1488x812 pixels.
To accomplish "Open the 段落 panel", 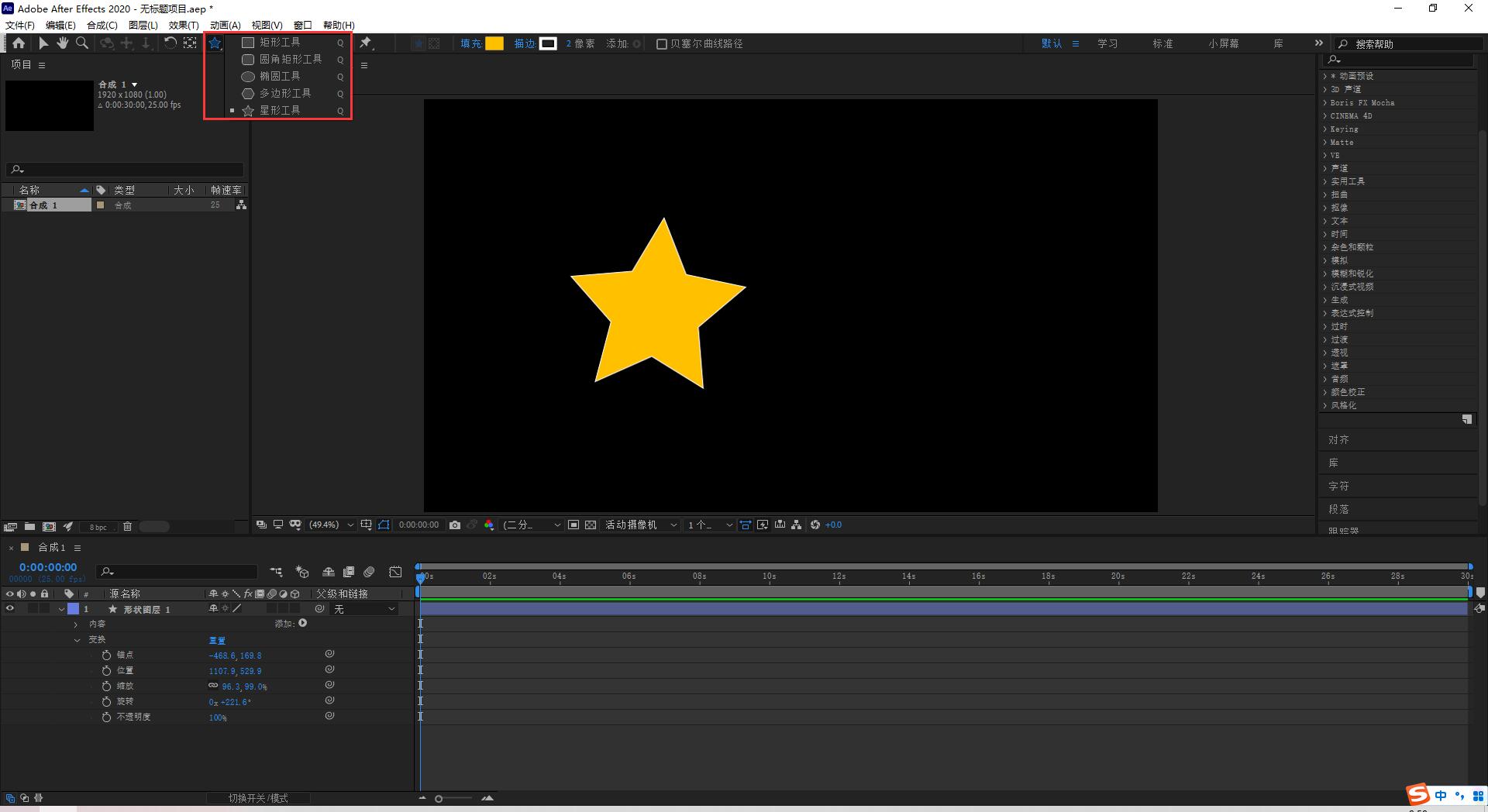I will click(x=1338, y=509).
